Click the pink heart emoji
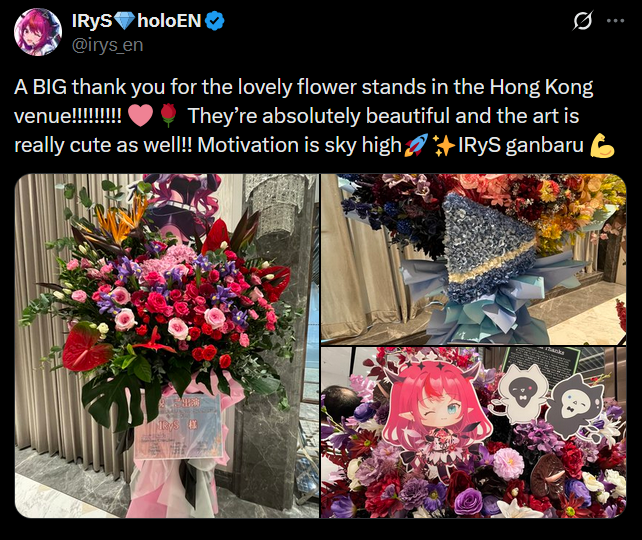The height and width of the screenshot is (540, 642). [140, 116]
